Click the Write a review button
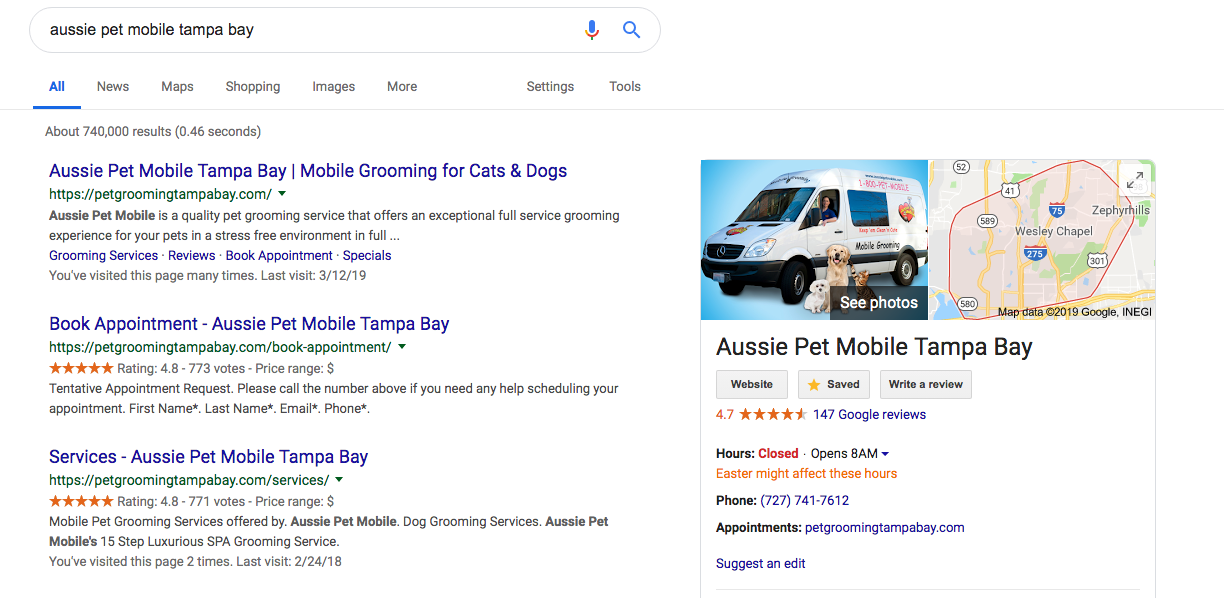 coord(926,384)
